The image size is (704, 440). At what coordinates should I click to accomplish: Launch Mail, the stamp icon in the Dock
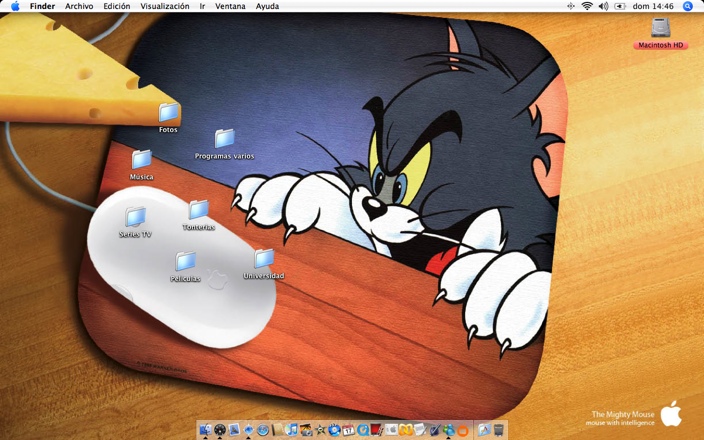[234, 430]
